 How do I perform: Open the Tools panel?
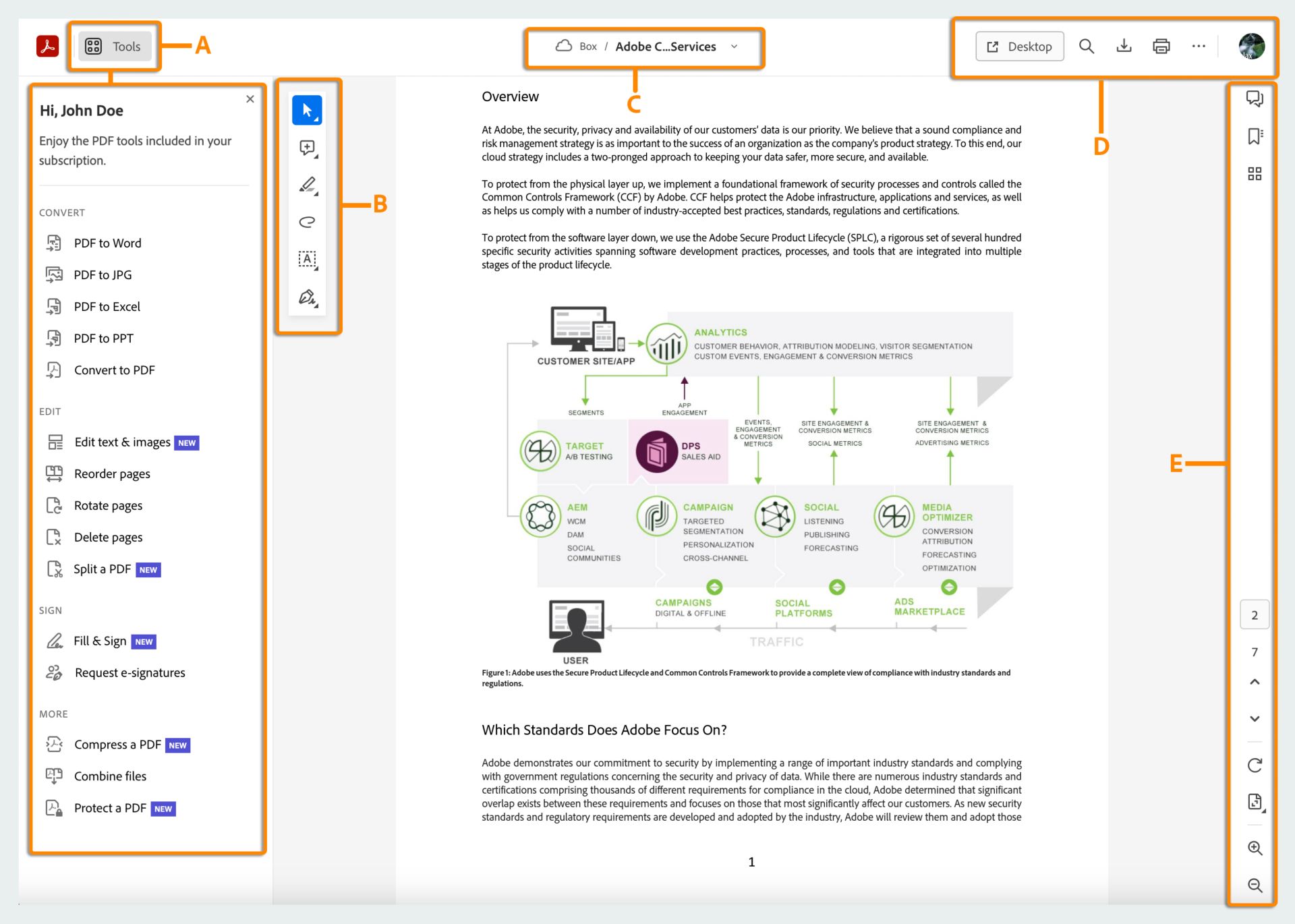tap(113, 45)
